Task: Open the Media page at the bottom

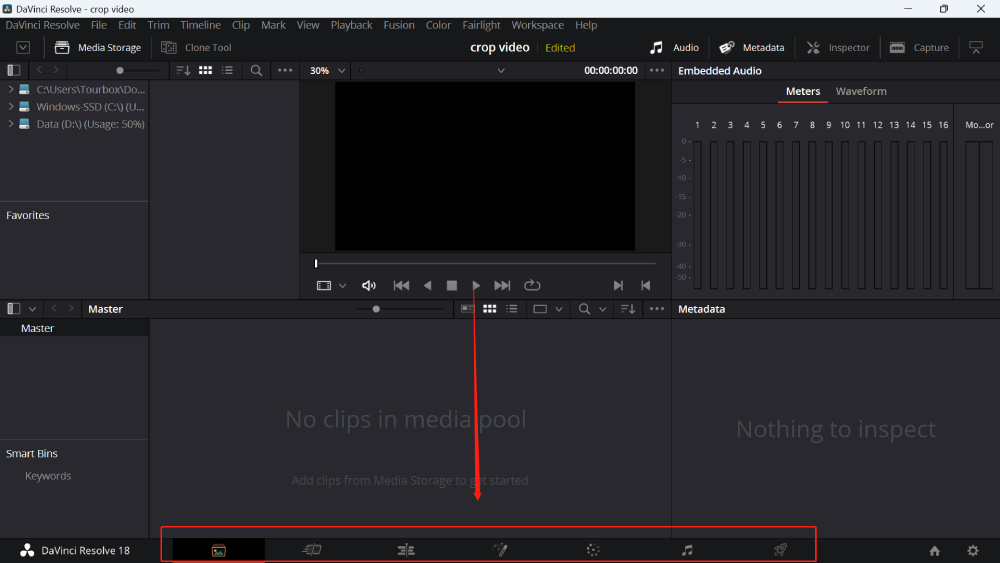Action: pos(219,550)
